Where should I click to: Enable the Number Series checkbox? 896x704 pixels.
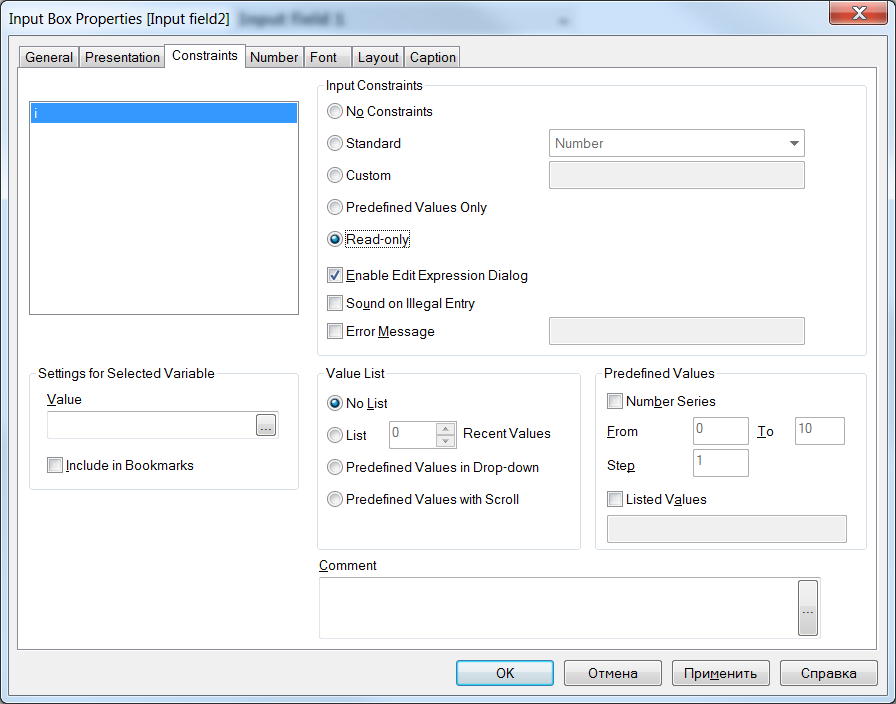click(x=615, y=401)
